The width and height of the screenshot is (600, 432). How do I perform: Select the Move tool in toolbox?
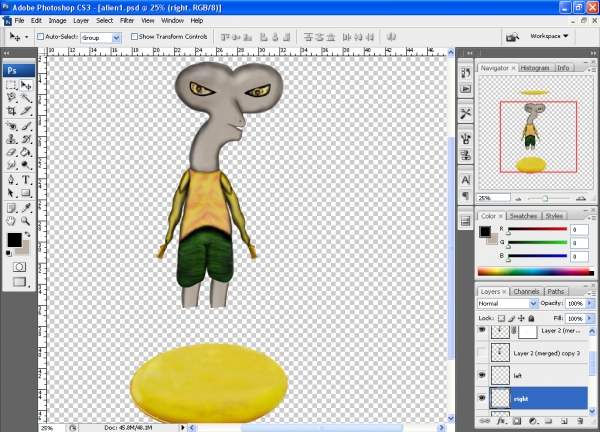coord(26,85)
